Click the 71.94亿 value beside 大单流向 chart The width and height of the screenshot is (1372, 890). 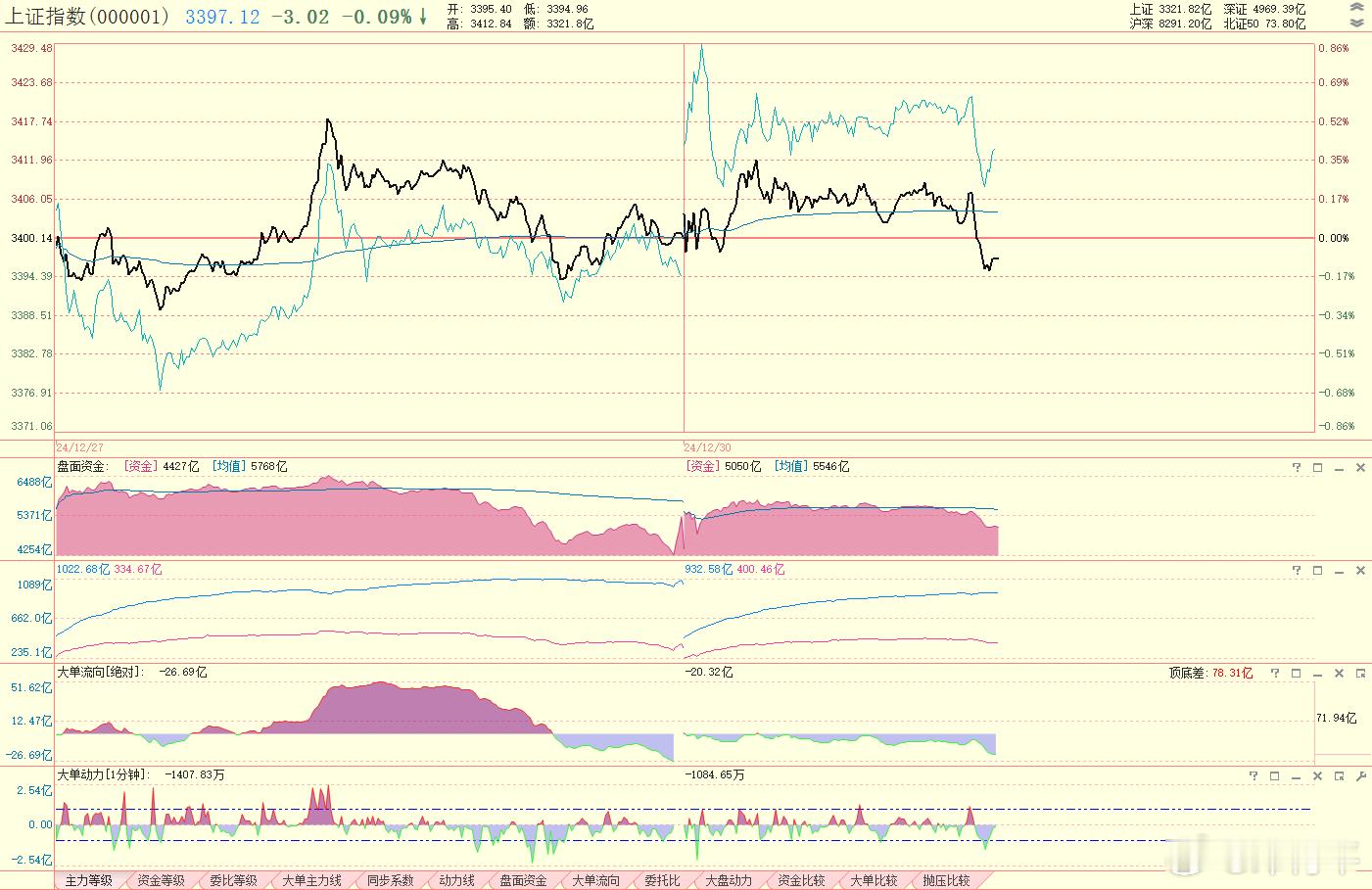[x=1337, y=719]
